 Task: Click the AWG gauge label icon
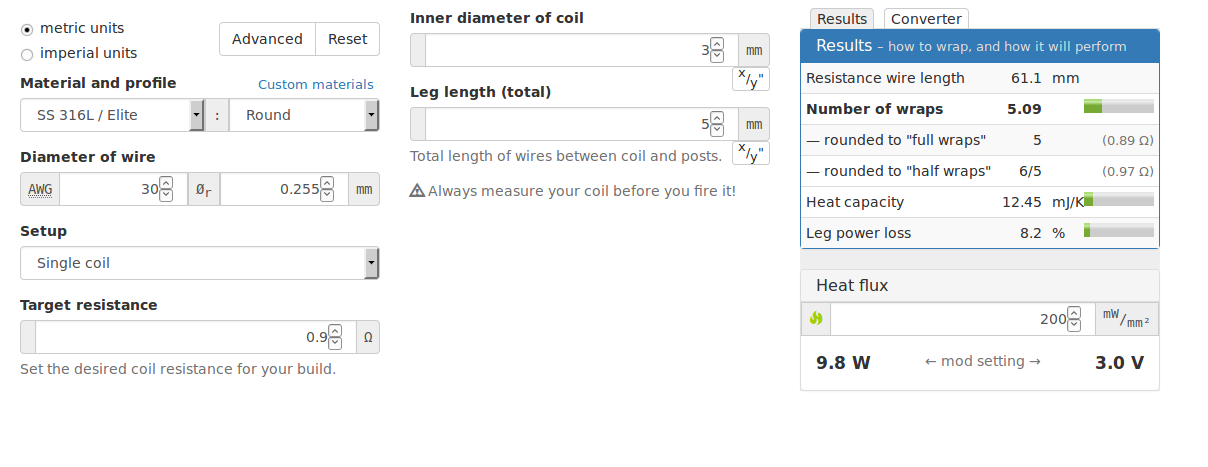click(40, 189)
